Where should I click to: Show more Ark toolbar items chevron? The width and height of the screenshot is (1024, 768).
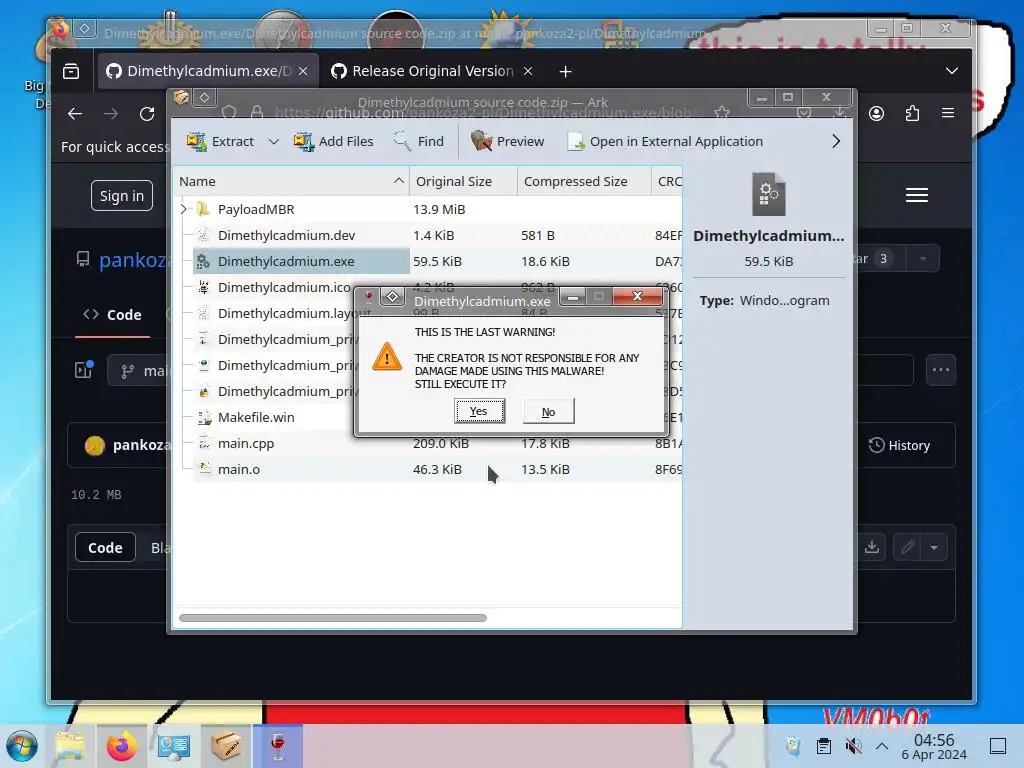836,141
